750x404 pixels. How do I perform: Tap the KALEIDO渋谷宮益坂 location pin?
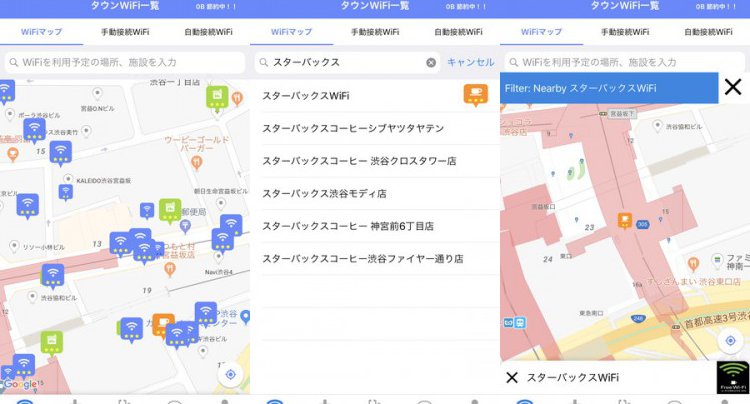[x=68, y=179]
